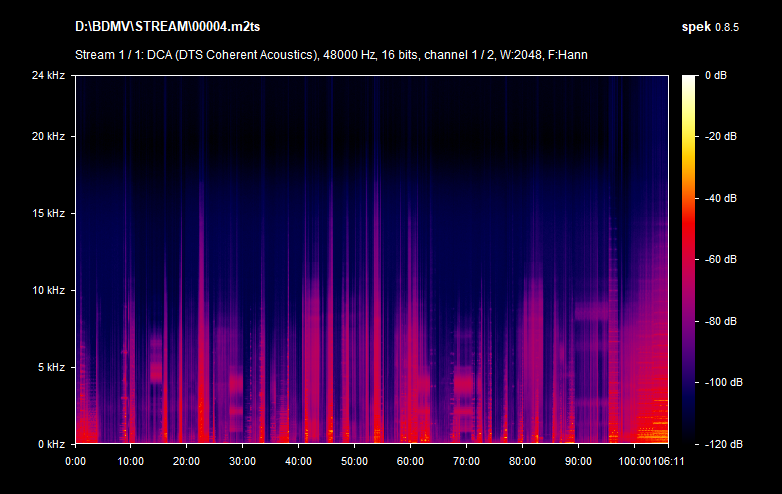Click the 20 kHz frequency axis label
Viewport: 782px width, 494px height.
48,136
